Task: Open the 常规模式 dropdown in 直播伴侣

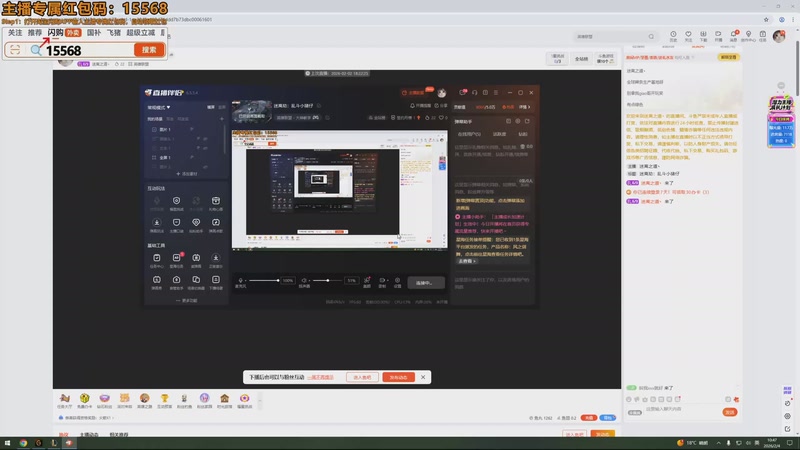Action: (x=159, y=108)
